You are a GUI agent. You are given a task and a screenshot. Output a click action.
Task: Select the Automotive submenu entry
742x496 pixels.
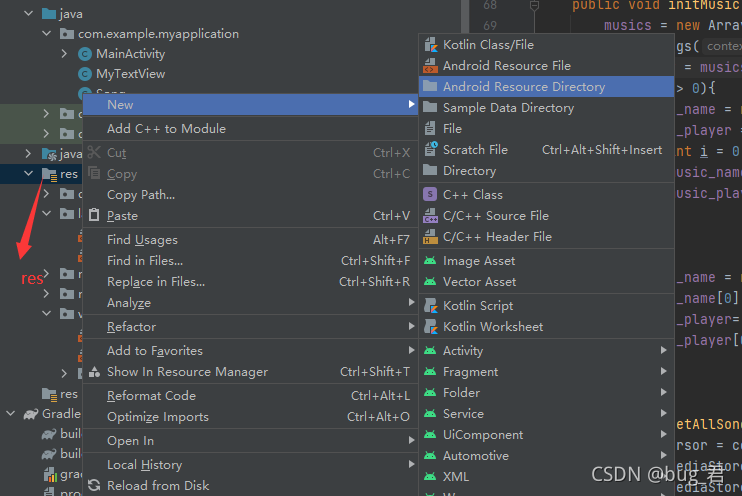click(x=547, y=455)
